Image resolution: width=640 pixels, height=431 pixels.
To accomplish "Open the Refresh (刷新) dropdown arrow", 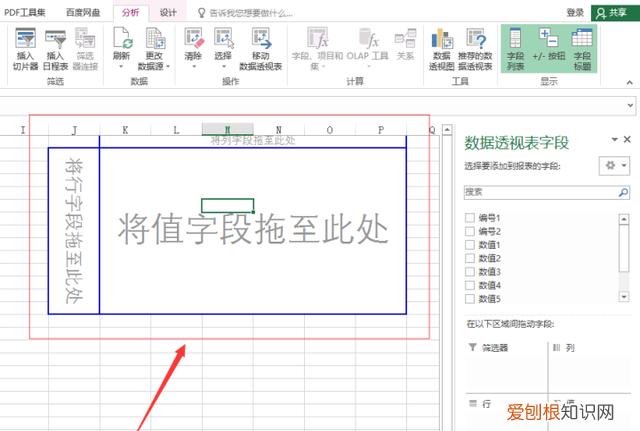I will pyautogui.click(x=121, y=66).
